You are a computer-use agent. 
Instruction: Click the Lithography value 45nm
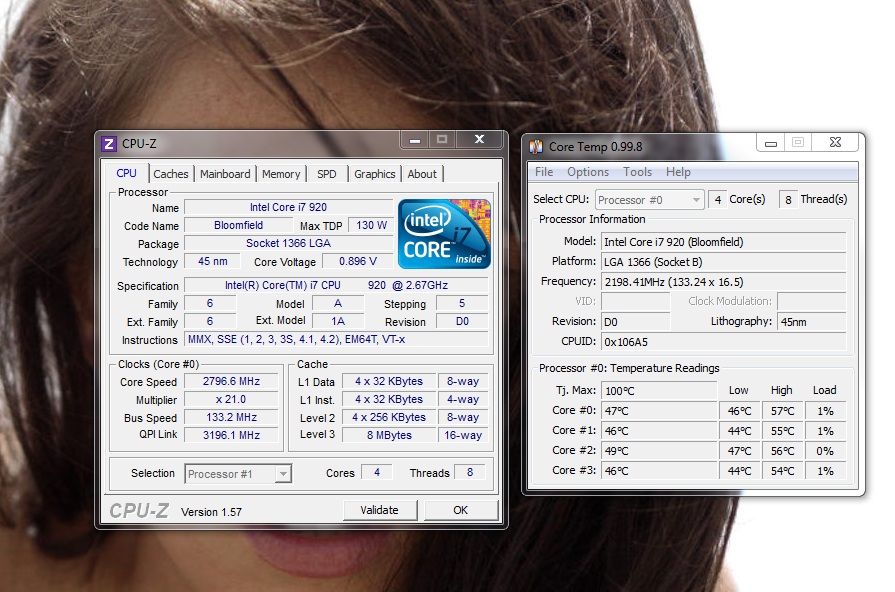click(x=811, y=322)
